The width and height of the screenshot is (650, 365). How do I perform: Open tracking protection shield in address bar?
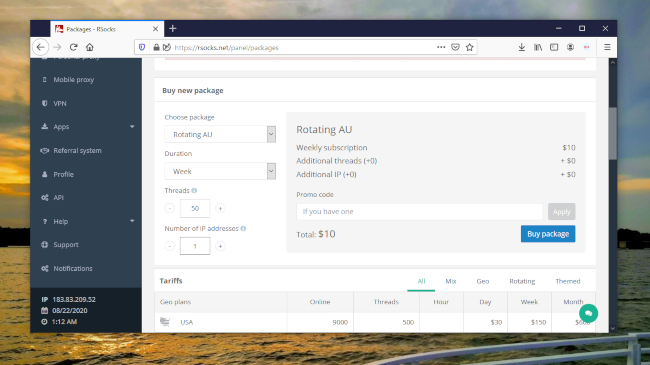(x=142, y=47)
